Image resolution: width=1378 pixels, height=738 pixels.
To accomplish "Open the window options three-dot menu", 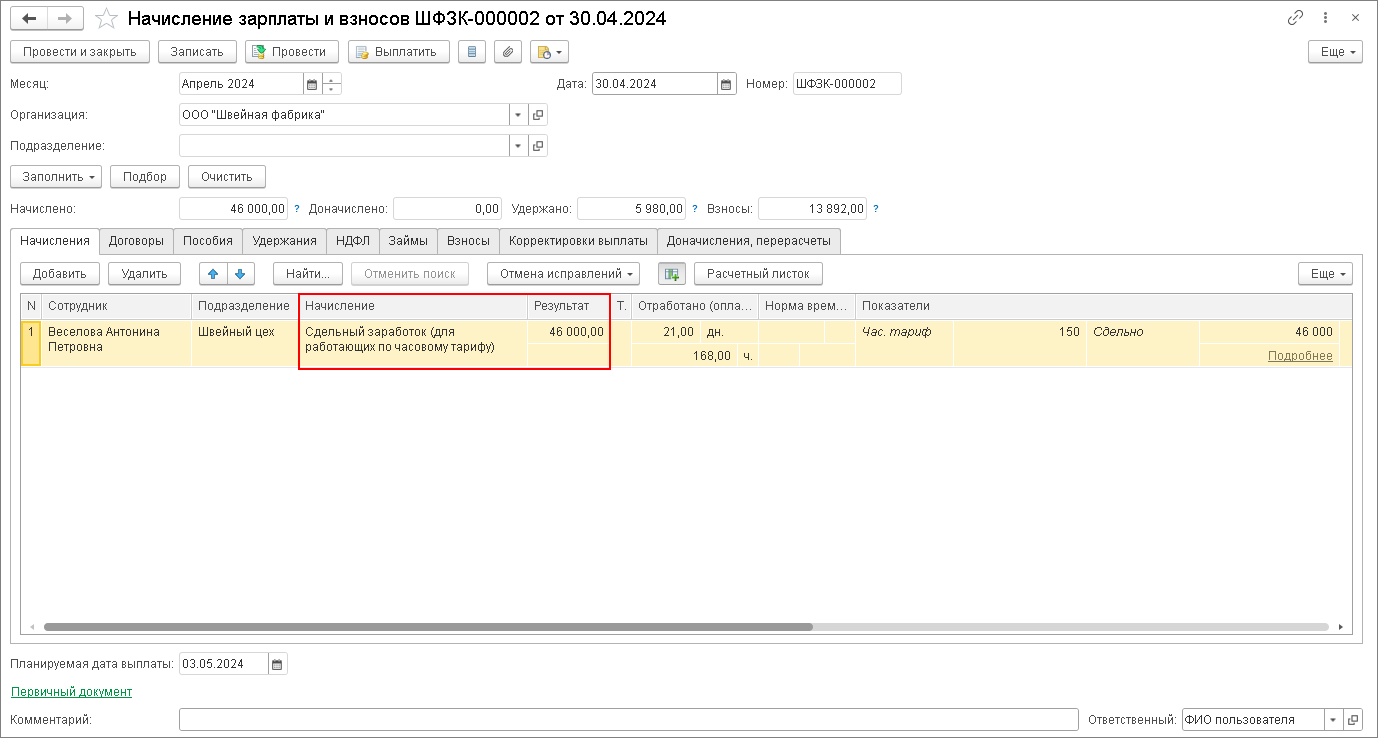I will (1326, 18).
